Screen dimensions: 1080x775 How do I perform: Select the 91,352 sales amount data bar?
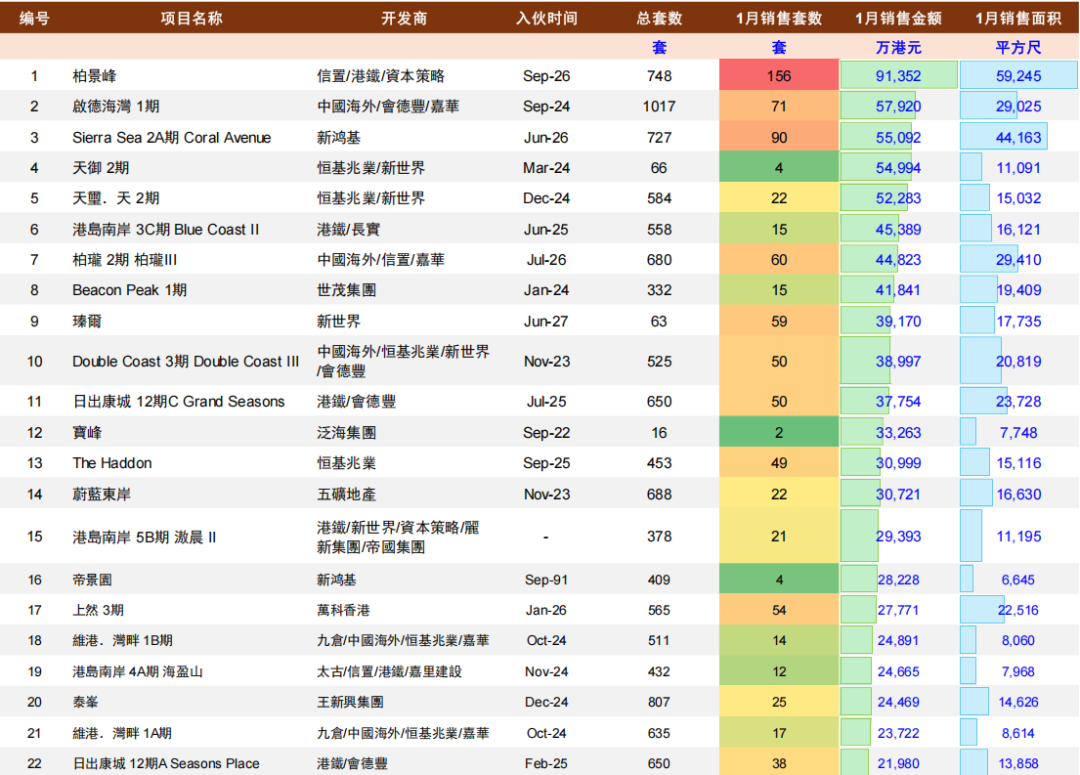pos(898,76)
